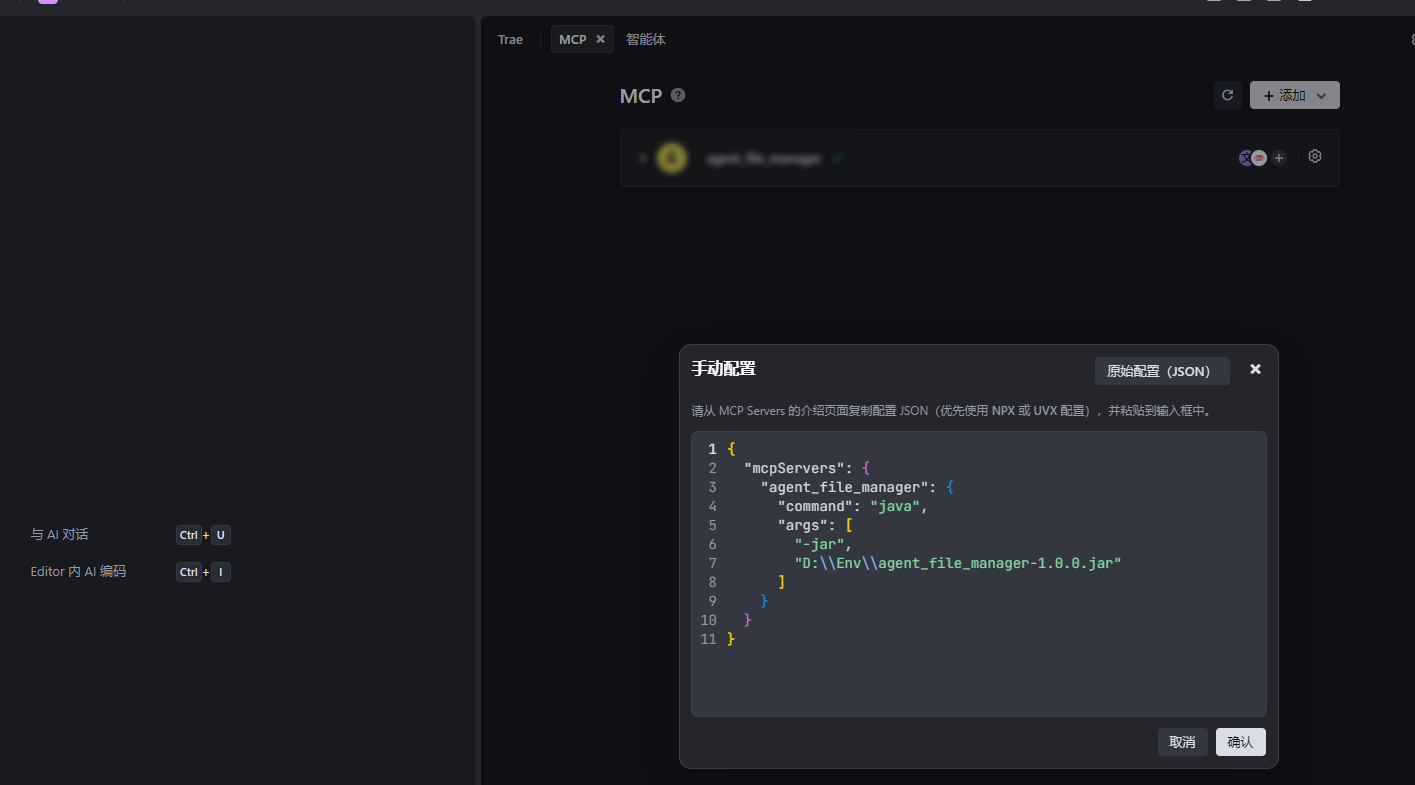Click the green status check beside agent_file_manager
The height and width of the screenshot is (785, 1415).
(x=837, y=157)
